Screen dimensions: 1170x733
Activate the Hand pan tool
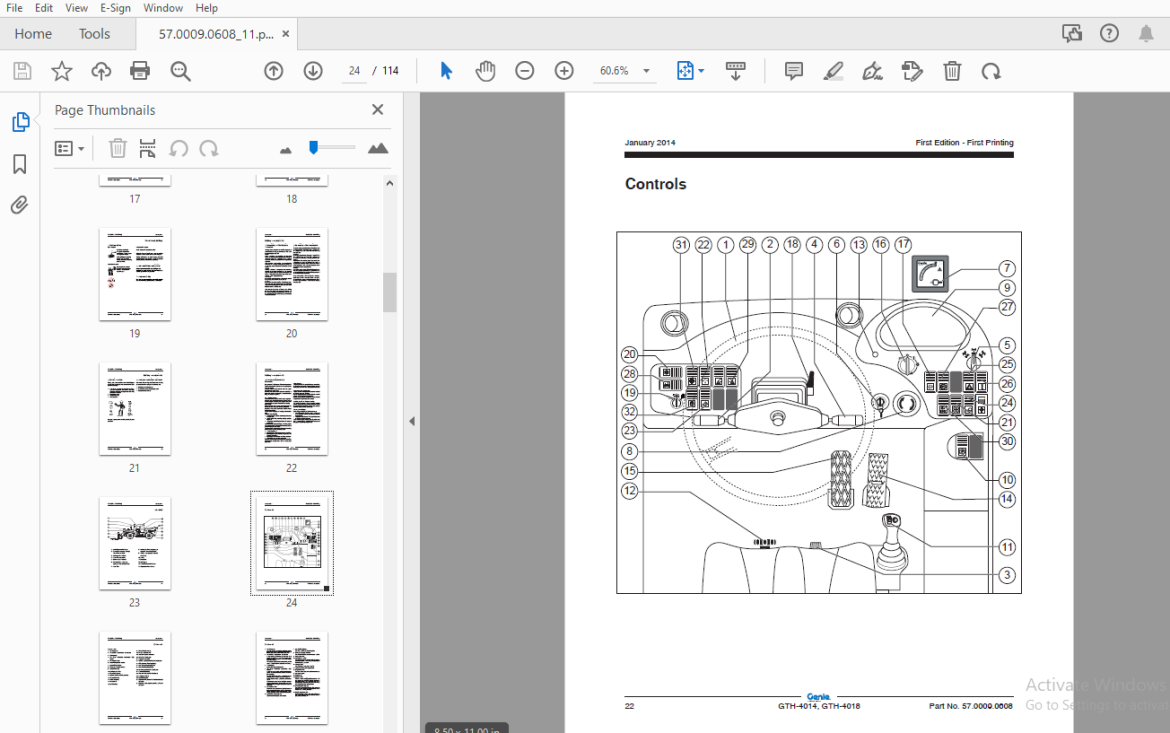pos(485,71)
